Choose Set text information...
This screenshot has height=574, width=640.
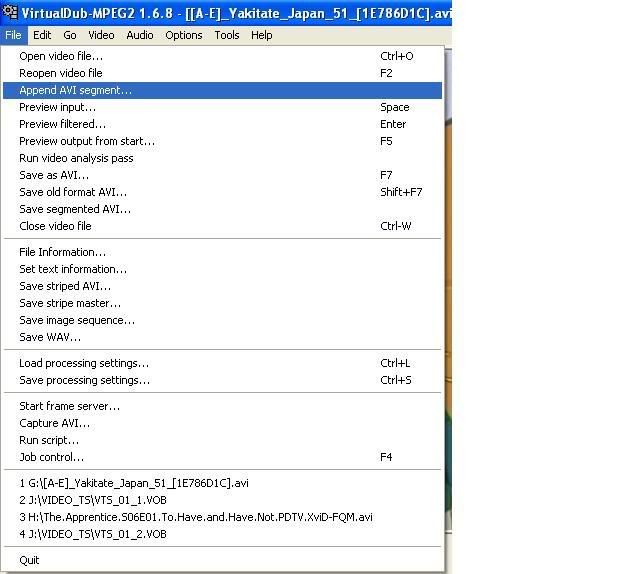(222, 269)
